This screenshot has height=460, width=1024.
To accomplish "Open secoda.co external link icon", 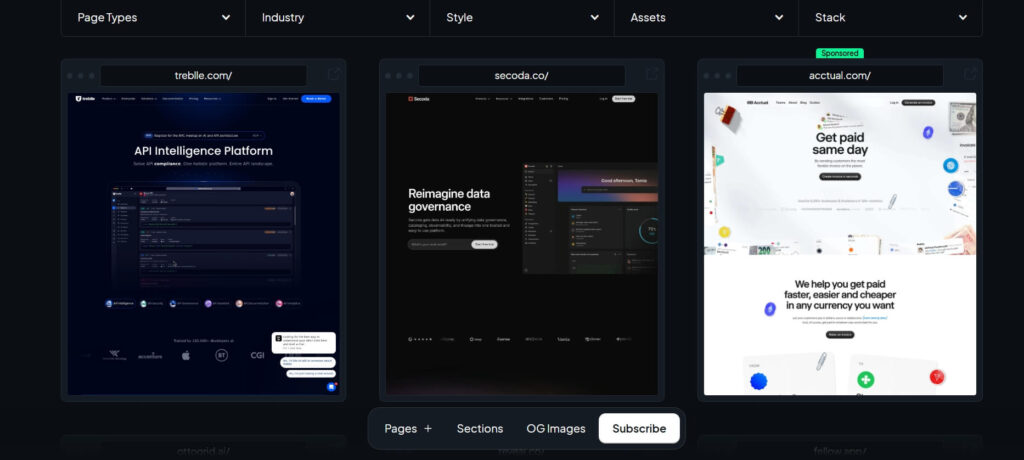I will pyautogui.click(x=652, y=74).
